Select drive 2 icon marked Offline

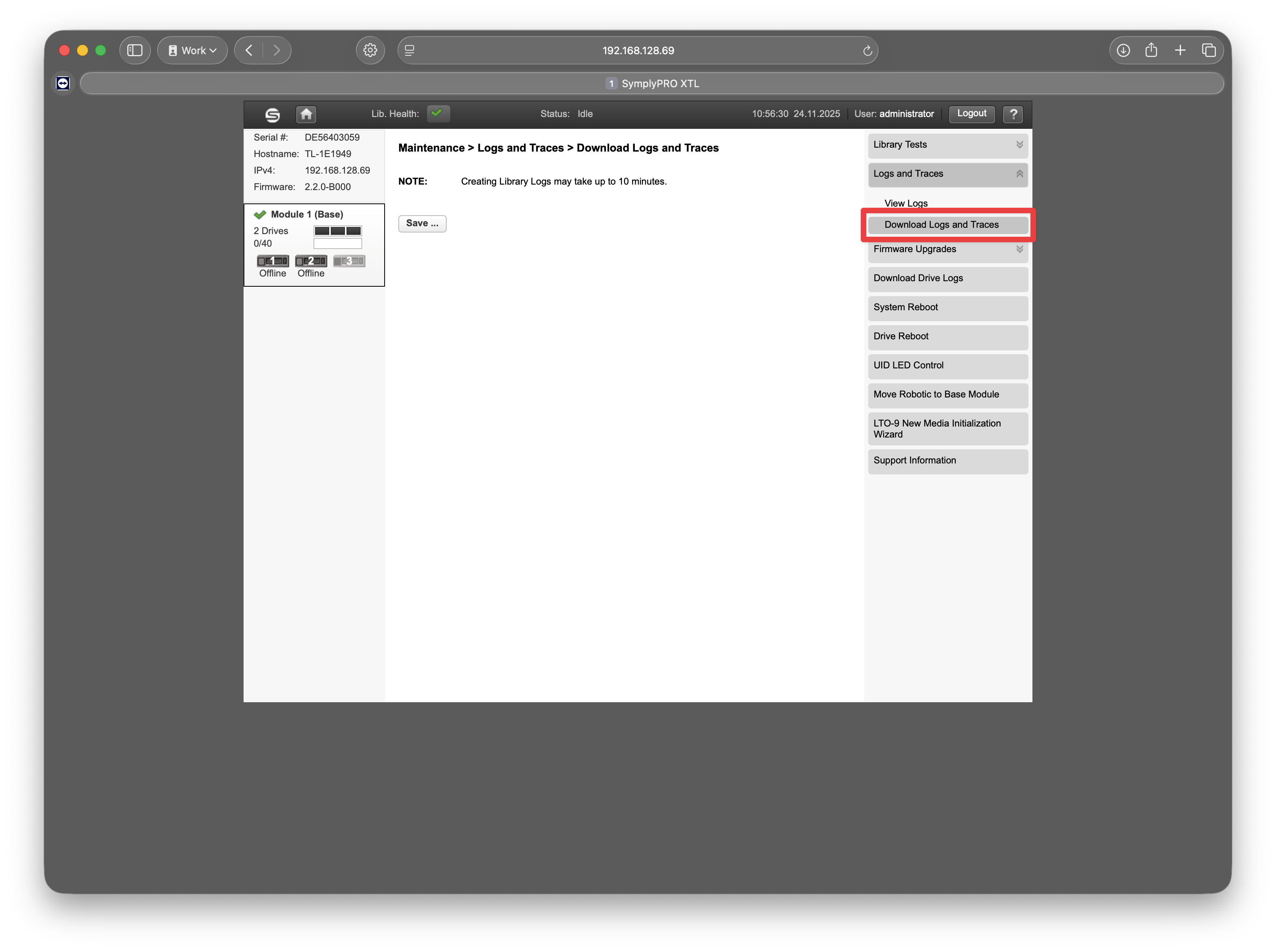[311, 261]
